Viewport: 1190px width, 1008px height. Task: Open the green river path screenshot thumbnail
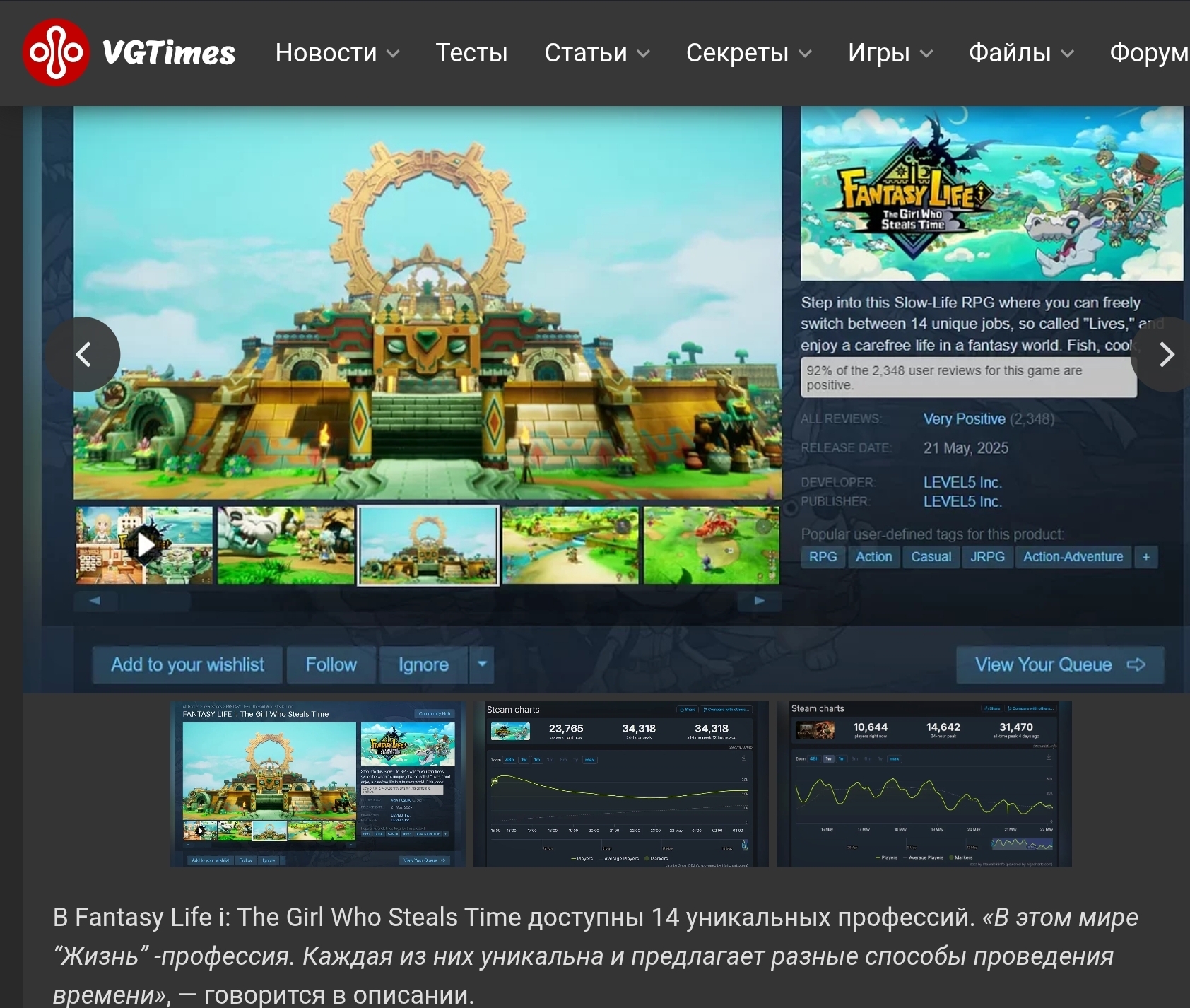(570, 545)
